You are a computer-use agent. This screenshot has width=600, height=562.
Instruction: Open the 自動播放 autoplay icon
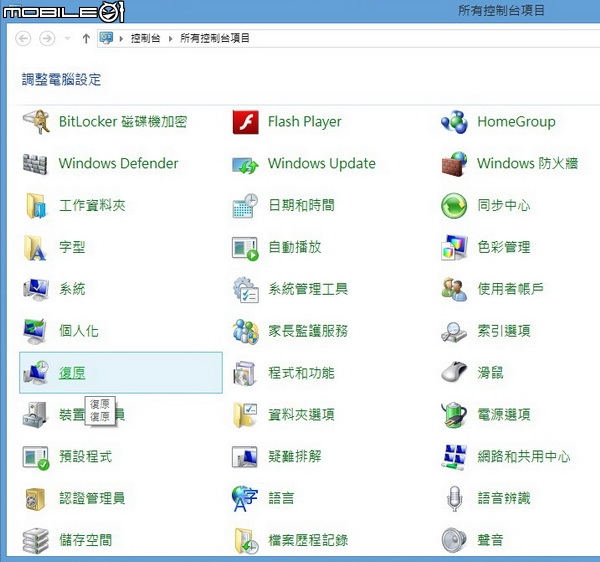point(245,248)
